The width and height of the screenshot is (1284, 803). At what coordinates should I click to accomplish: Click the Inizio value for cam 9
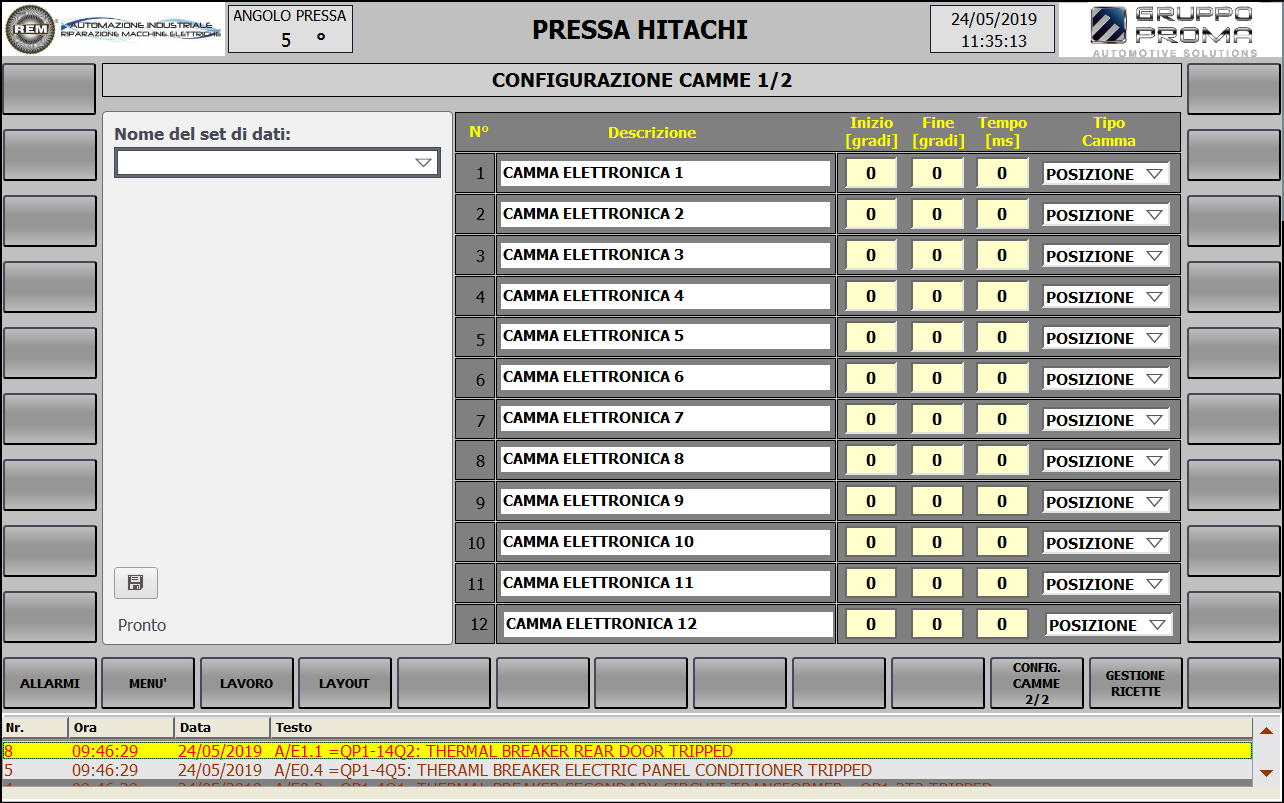[x=871, y=501]
